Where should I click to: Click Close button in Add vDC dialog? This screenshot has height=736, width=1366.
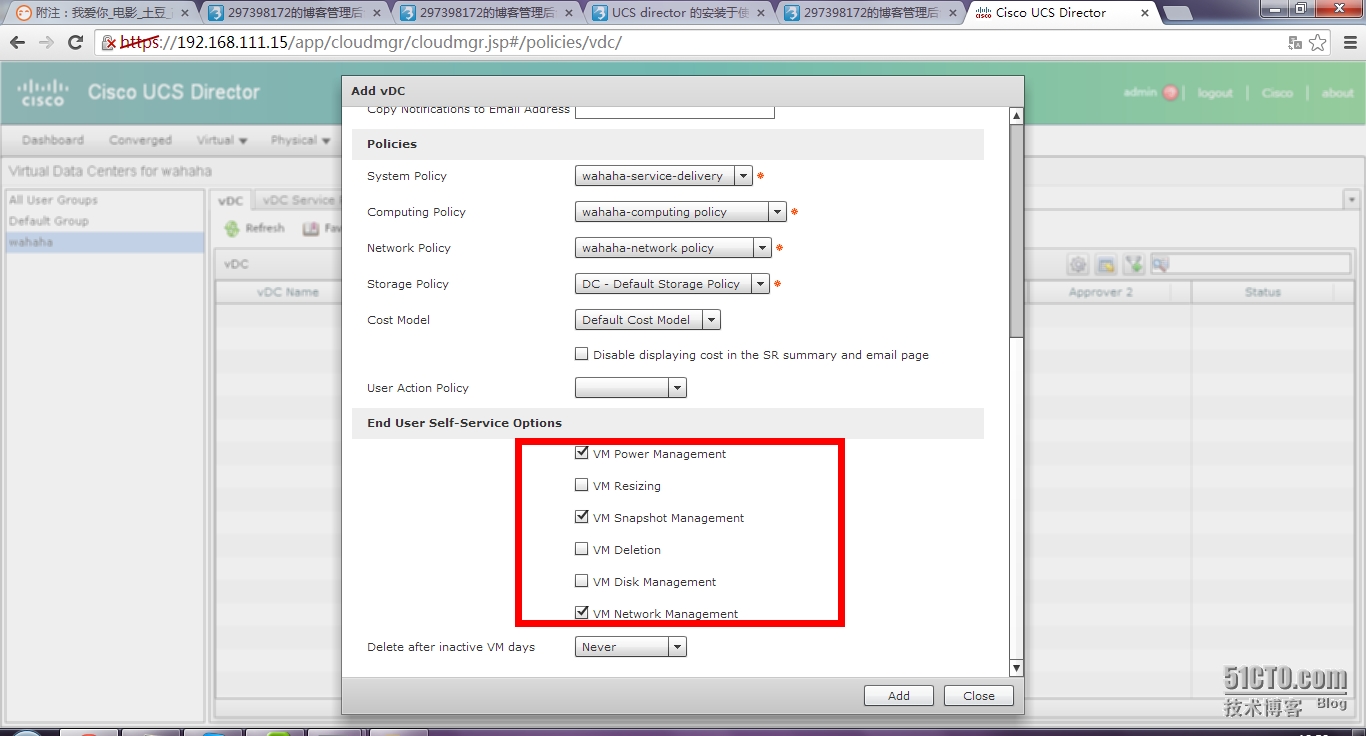(x=979, y=696)
